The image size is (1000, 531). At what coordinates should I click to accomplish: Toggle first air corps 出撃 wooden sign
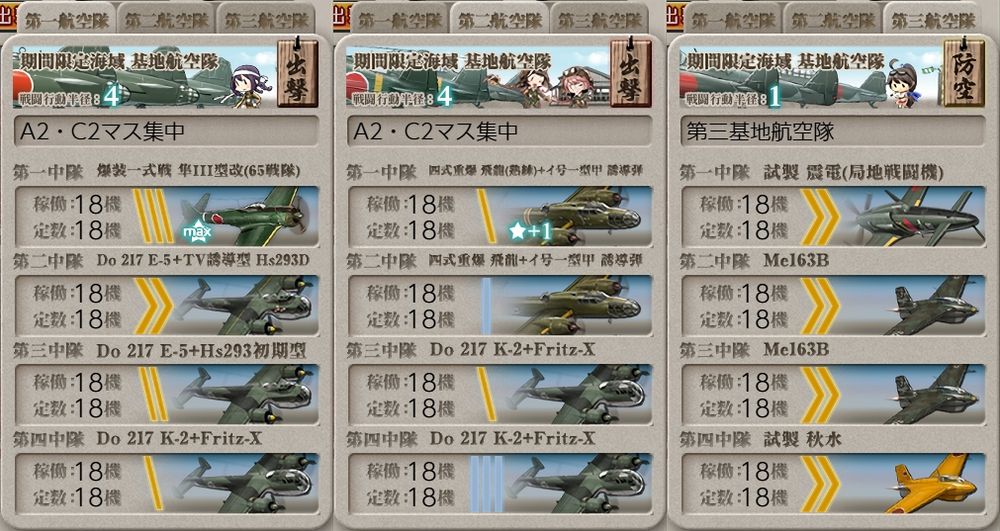[297, 72]
